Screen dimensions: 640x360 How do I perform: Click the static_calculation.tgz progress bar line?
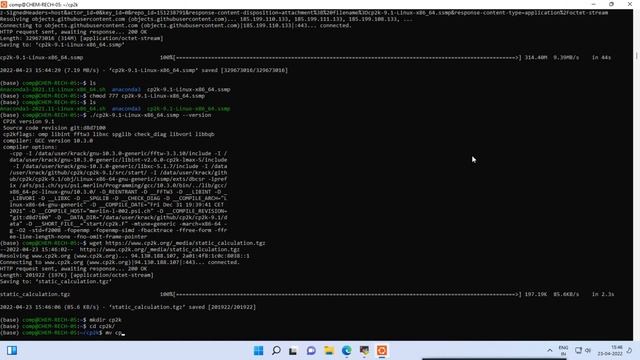coord(307,294)
